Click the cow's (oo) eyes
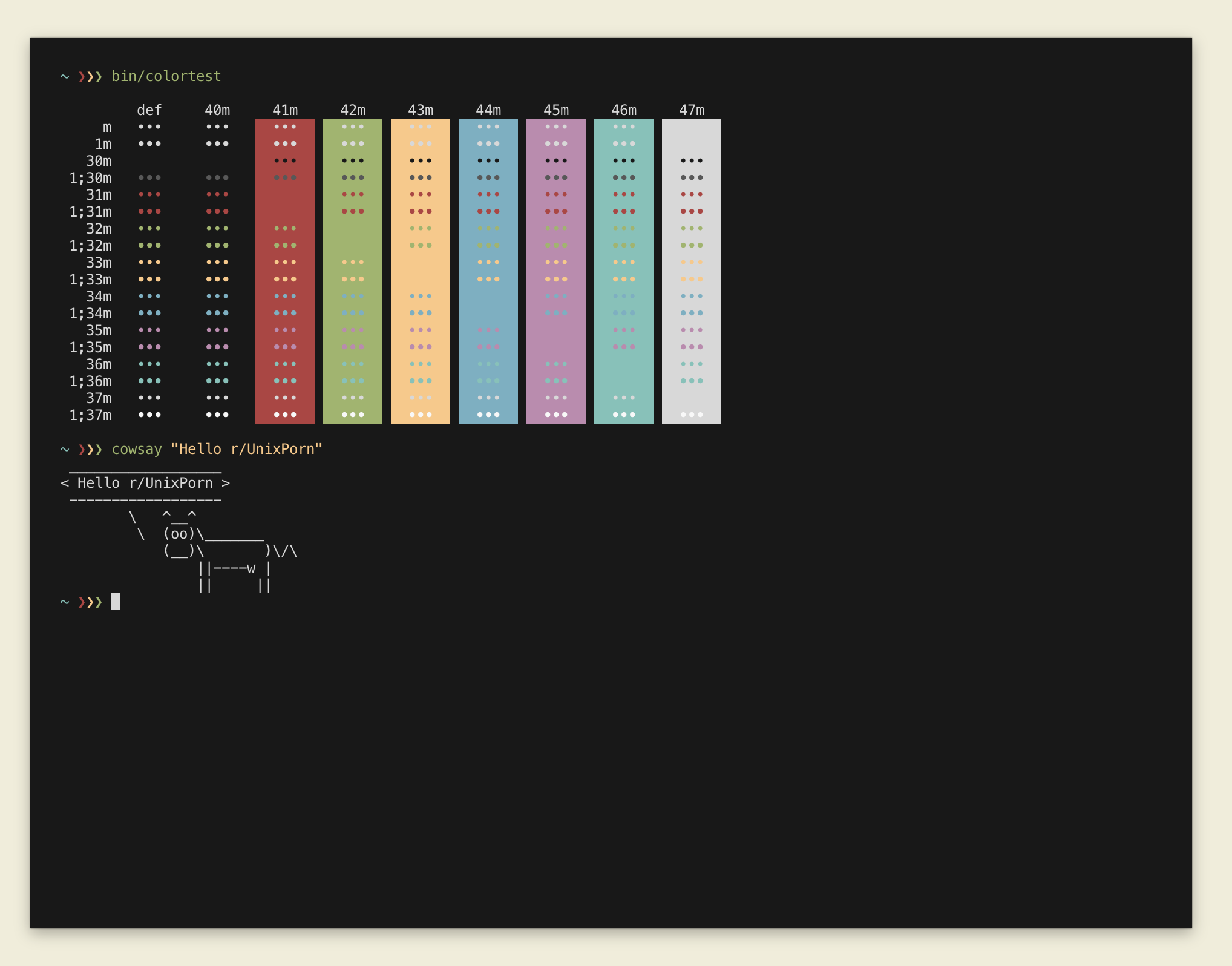The width and height of the screenshot is (1232, 966). (179, 534)
